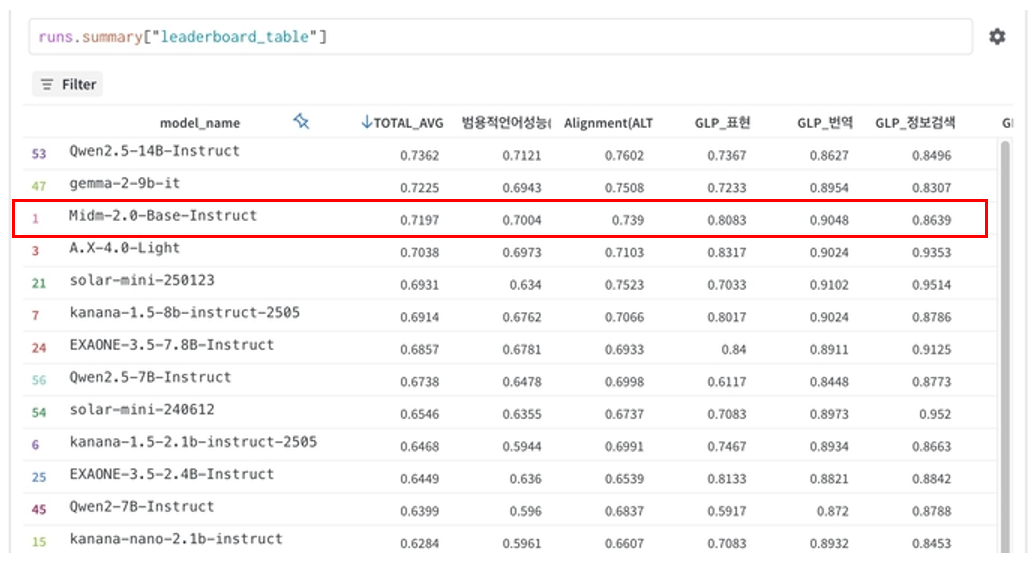Screen dimensions: 1033x565
Task: Click the sort arrow on TOTAL_AVG column
Action: click(x=366, y=122)
